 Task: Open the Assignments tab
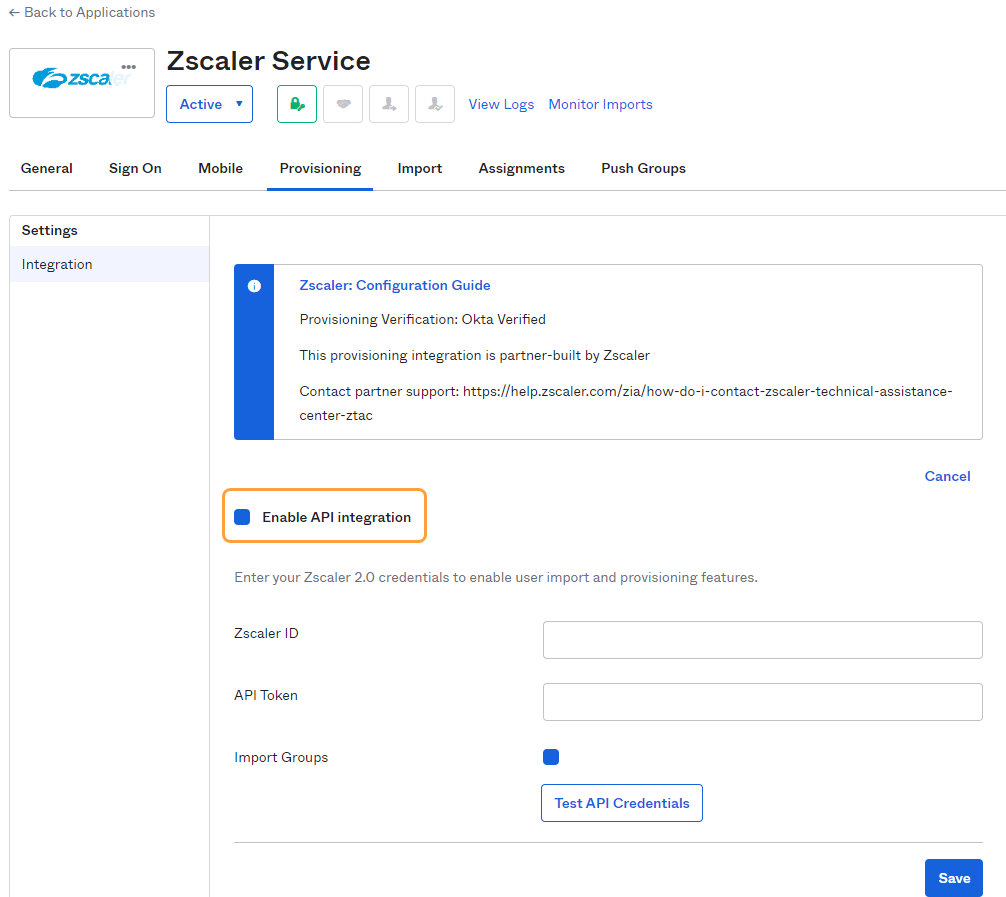click(521, 168)
